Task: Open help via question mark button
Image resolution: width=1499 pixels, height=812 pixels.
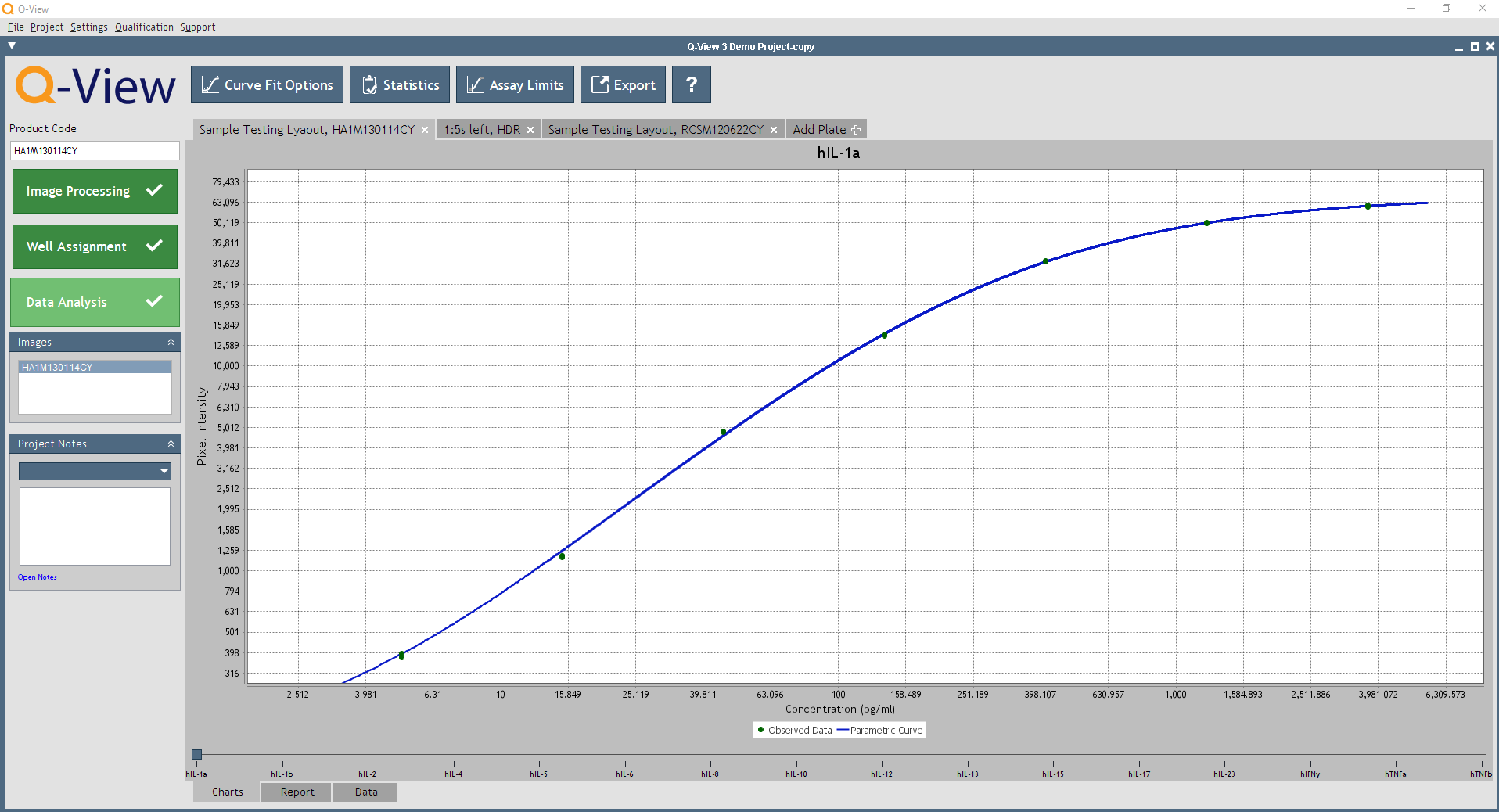Action: click(692, 84)
